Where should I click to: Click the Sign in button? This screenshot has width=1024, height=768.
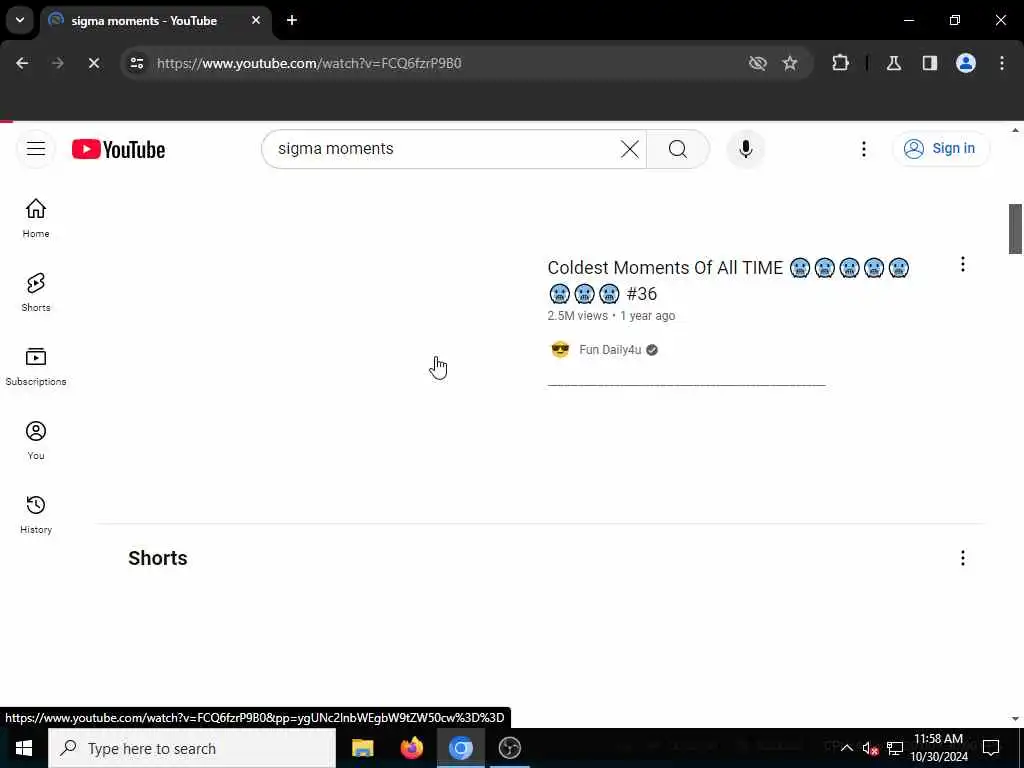coord(941,149)
